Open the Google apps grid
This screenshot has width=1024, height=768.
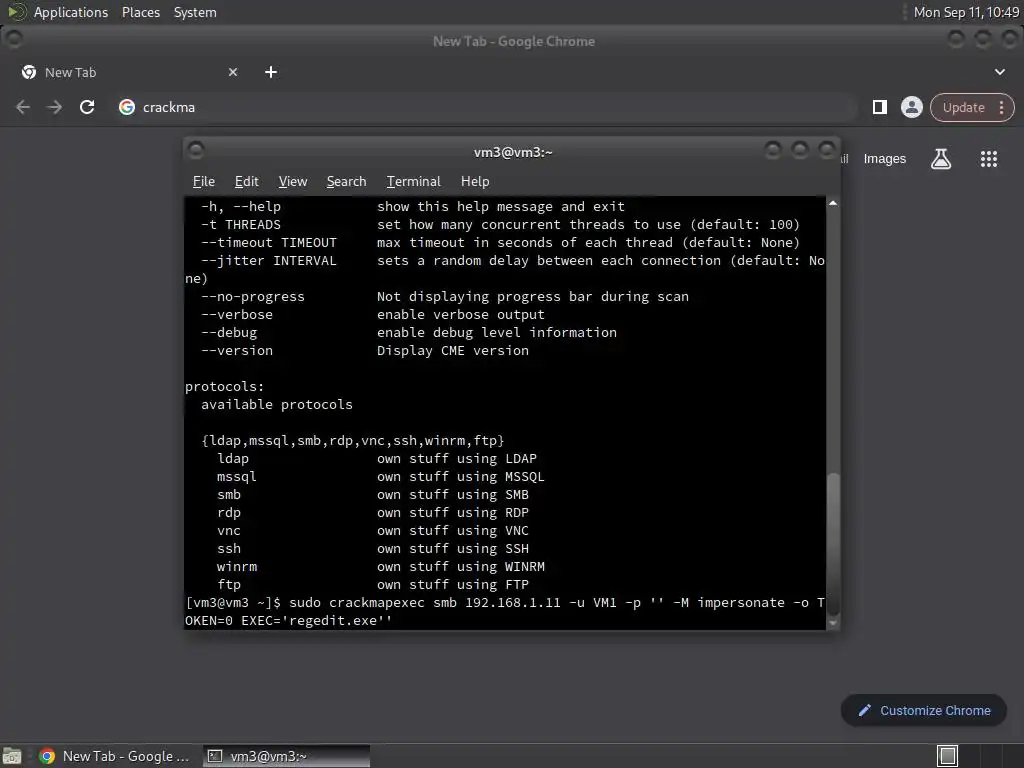(x=989, y=159)
